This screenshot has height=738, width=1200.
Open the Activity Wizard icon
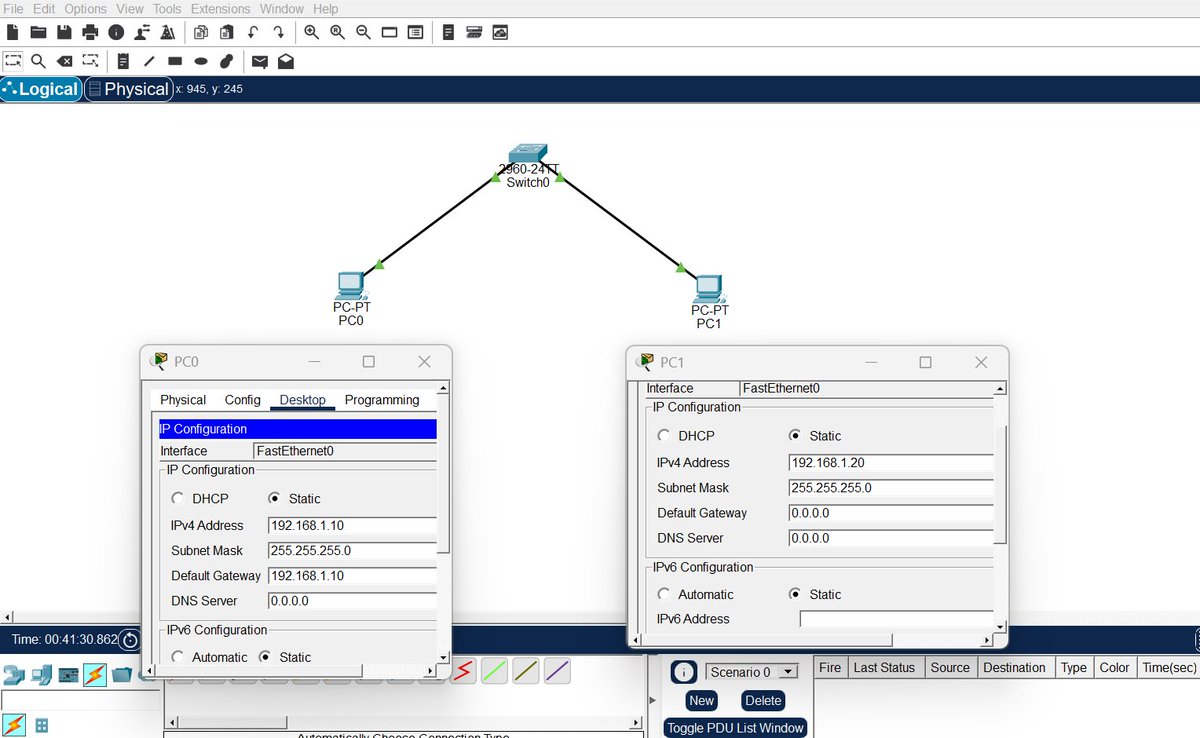click(142, 32)
